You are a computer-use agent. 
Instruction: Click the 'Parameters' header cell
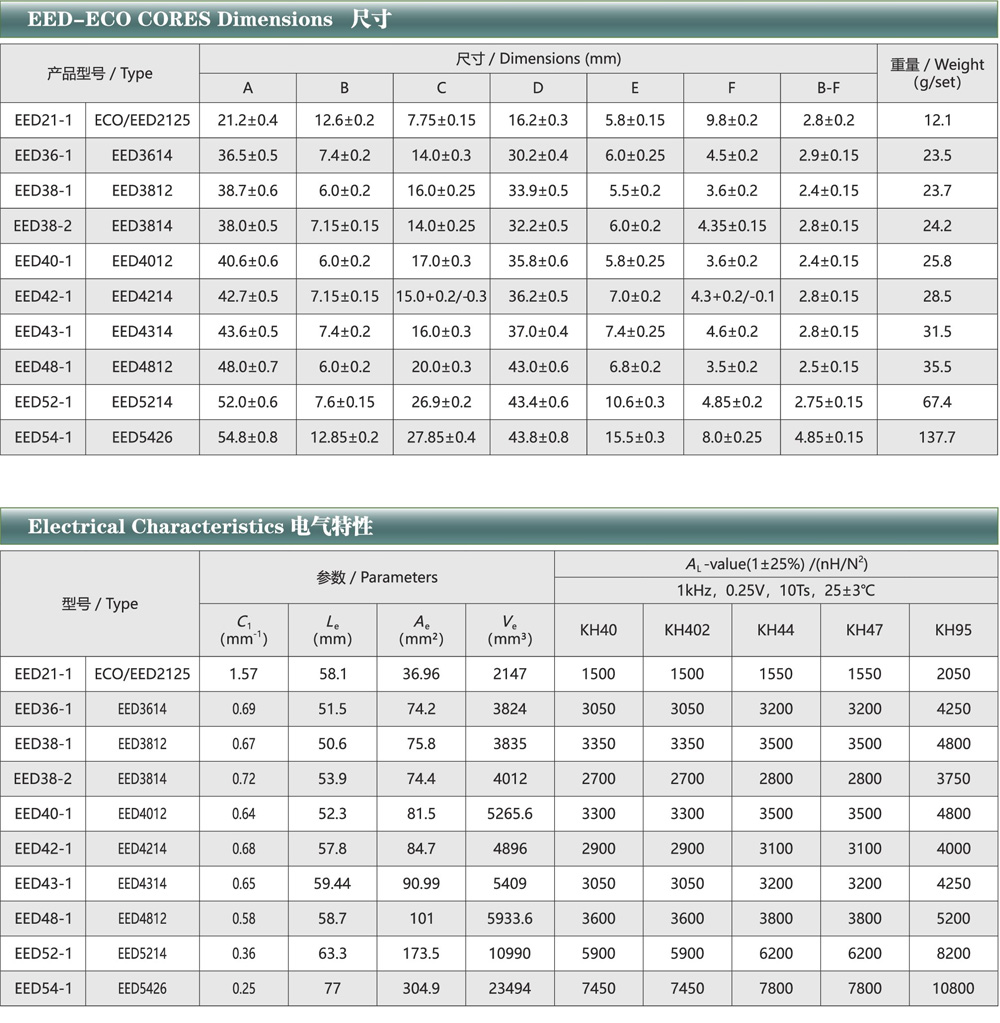tap(377, 577)
